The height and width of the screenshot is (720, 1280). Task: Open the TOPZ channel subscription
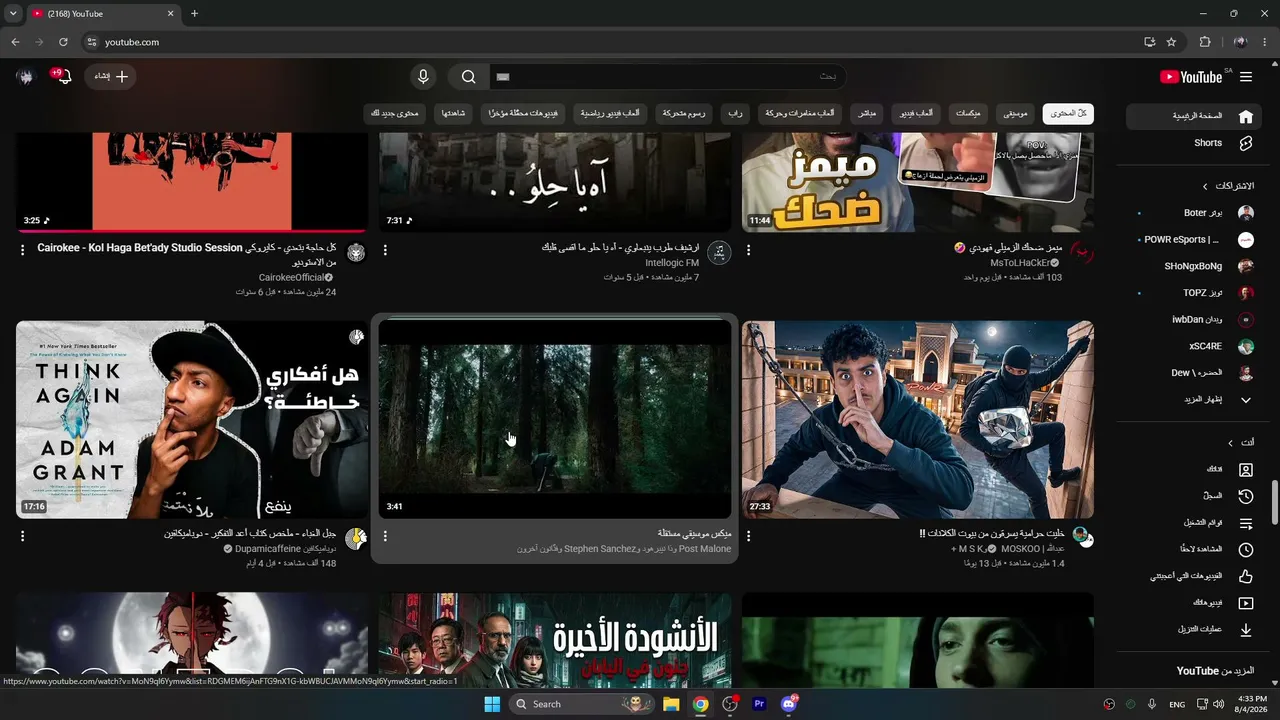tap(1196, 293)
